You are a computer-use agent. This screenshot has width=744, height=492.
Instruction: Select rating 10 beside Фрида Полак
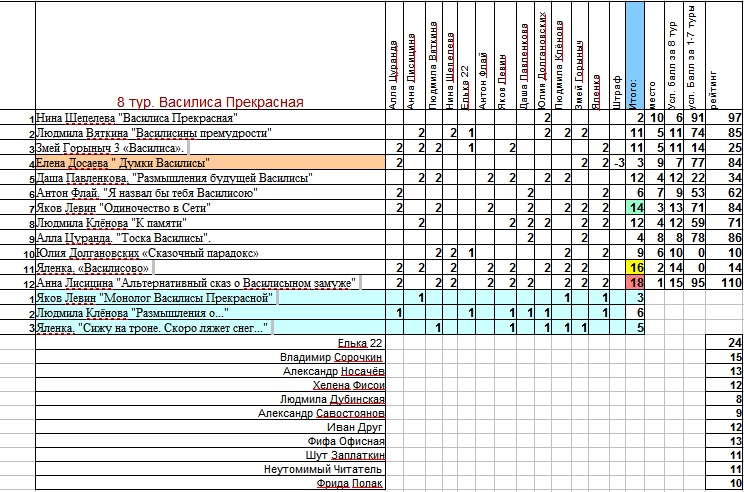coord(725,483)
